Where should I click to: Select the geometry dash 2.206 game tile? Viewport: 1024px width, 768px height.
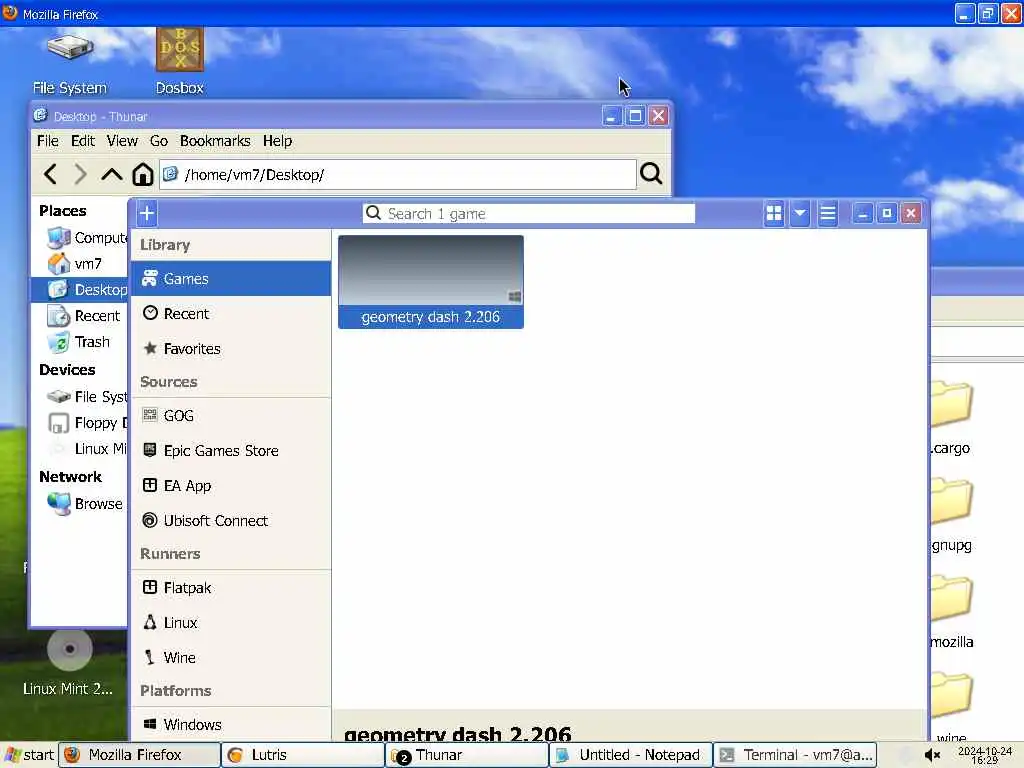[431, 282]
